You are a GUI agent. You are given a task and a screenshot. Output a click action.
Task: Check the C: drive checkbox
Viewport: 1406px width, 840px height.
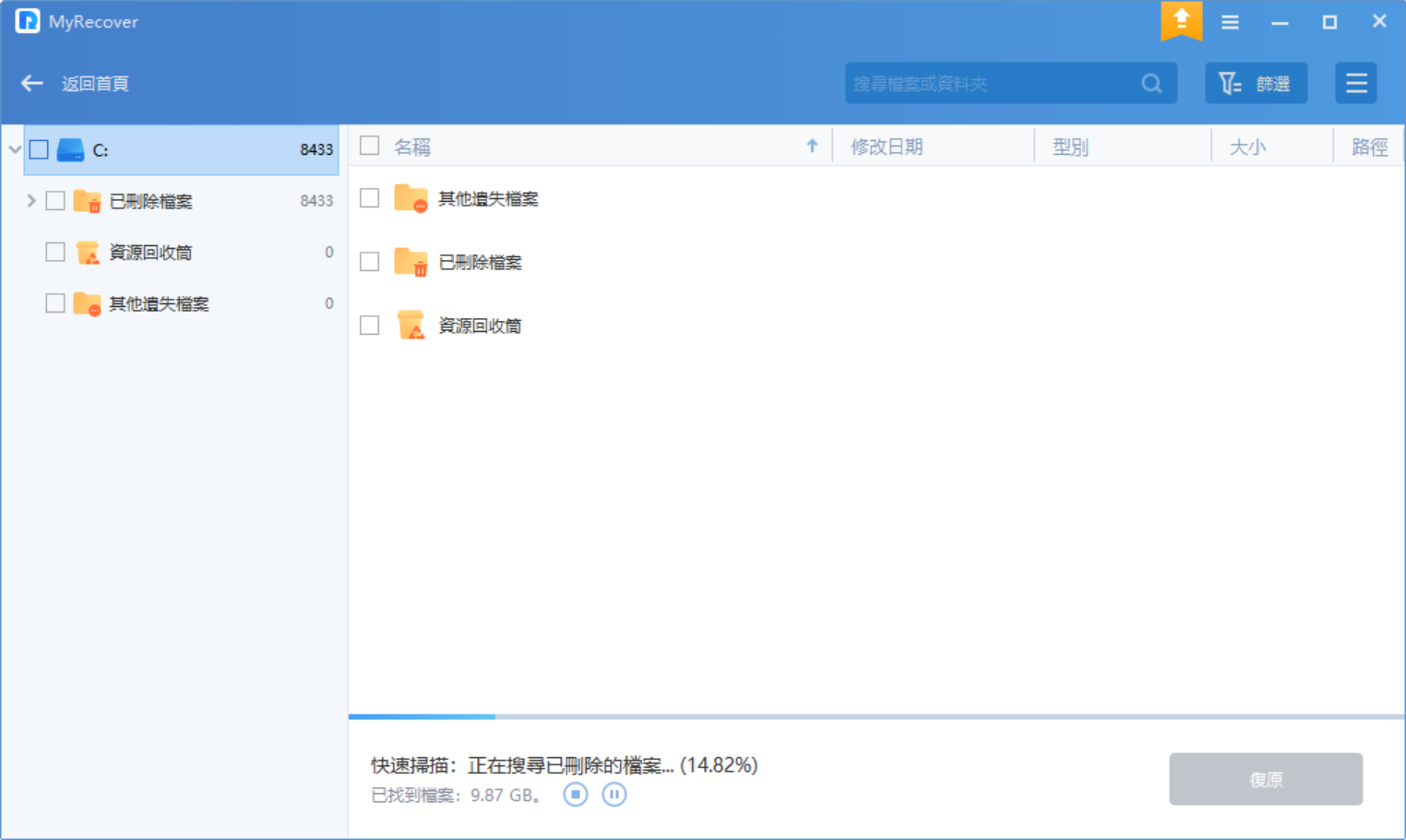pos(39,149)
